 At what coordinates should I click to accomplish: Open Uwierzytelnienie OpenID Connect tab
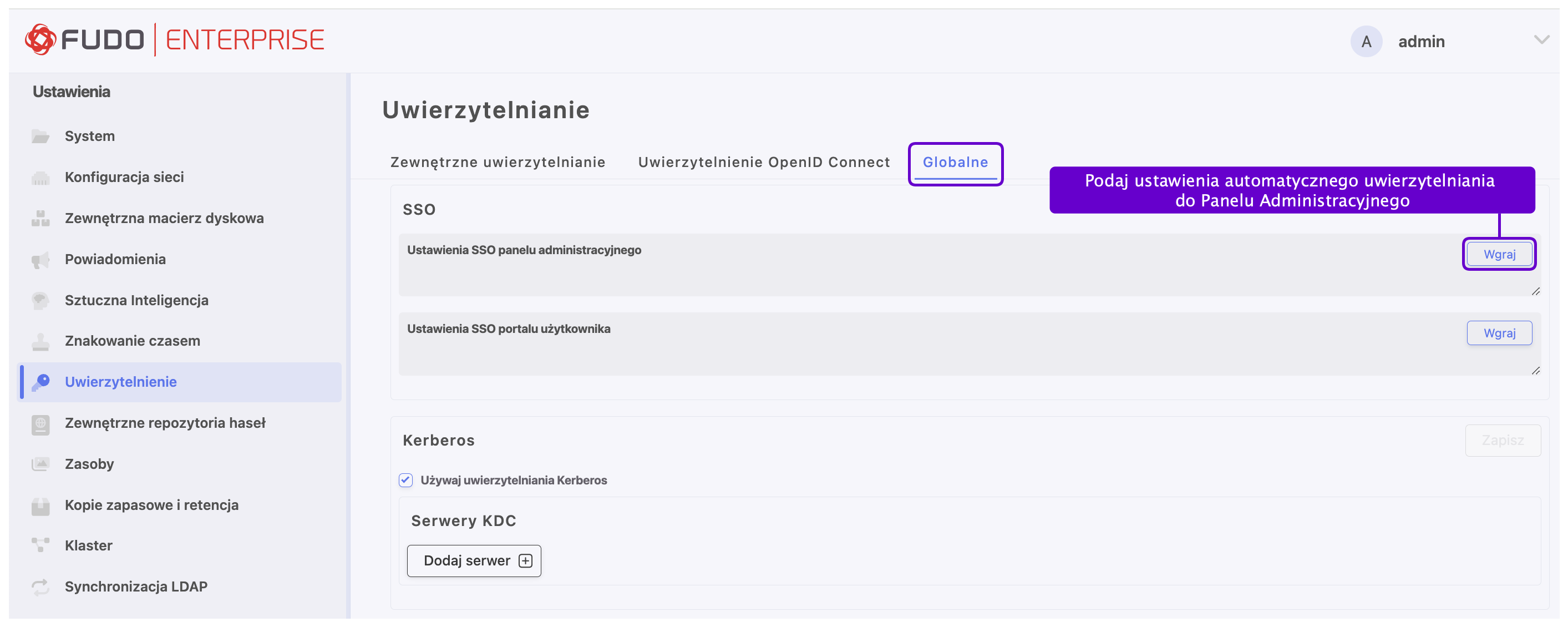tap(763, 162)
